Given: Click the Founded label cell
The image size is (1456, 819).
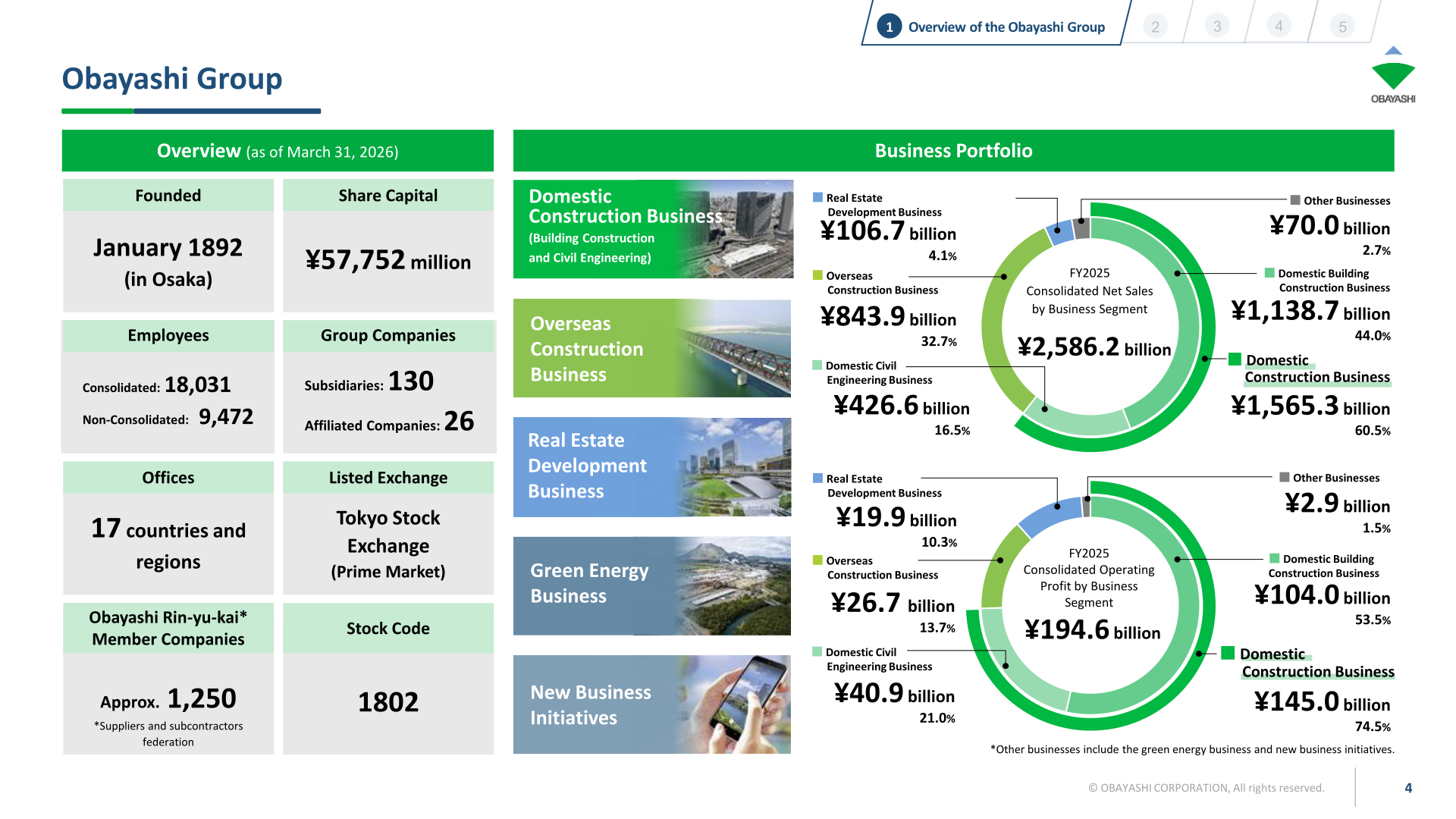Looking at the screenshot, I should pyautogui.click(x=168, y=195).
